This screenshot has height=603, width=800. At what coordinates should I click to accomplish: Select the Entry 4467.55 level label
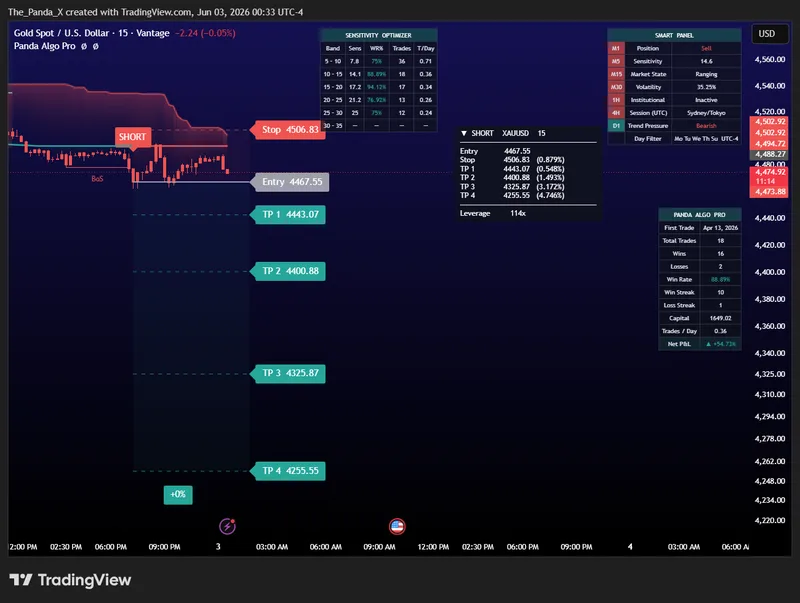coord(291,182)
